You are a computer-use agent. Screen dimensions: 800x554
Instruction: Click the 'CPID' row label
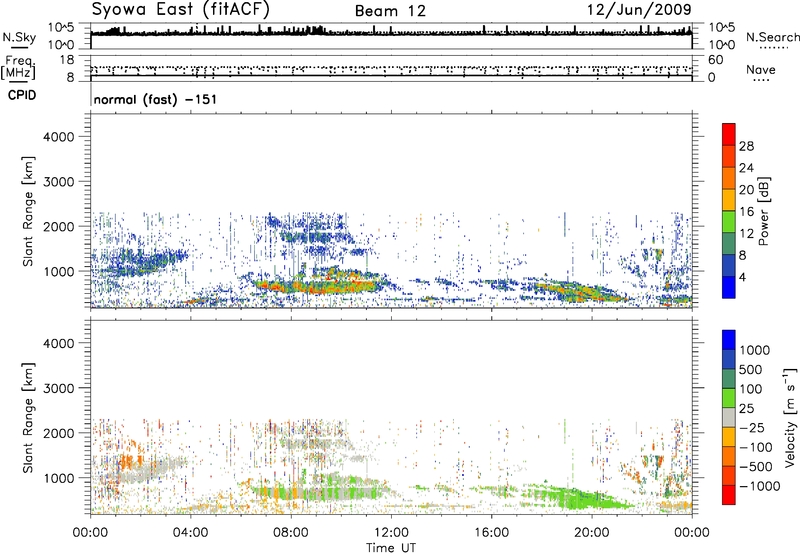click(22, 95)
